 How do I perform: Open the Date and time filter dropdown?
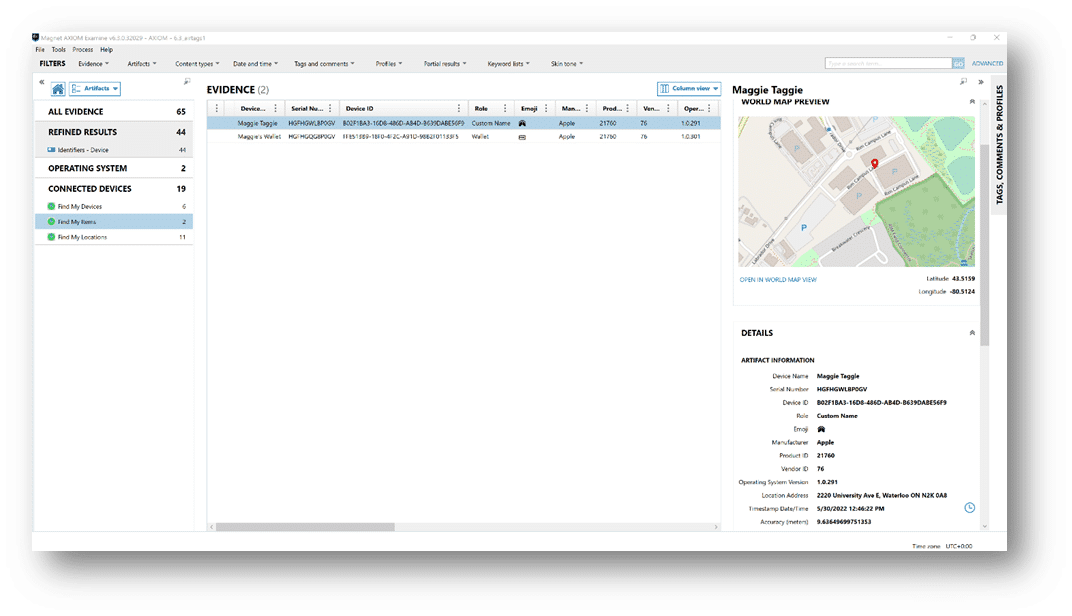point(255,64)
